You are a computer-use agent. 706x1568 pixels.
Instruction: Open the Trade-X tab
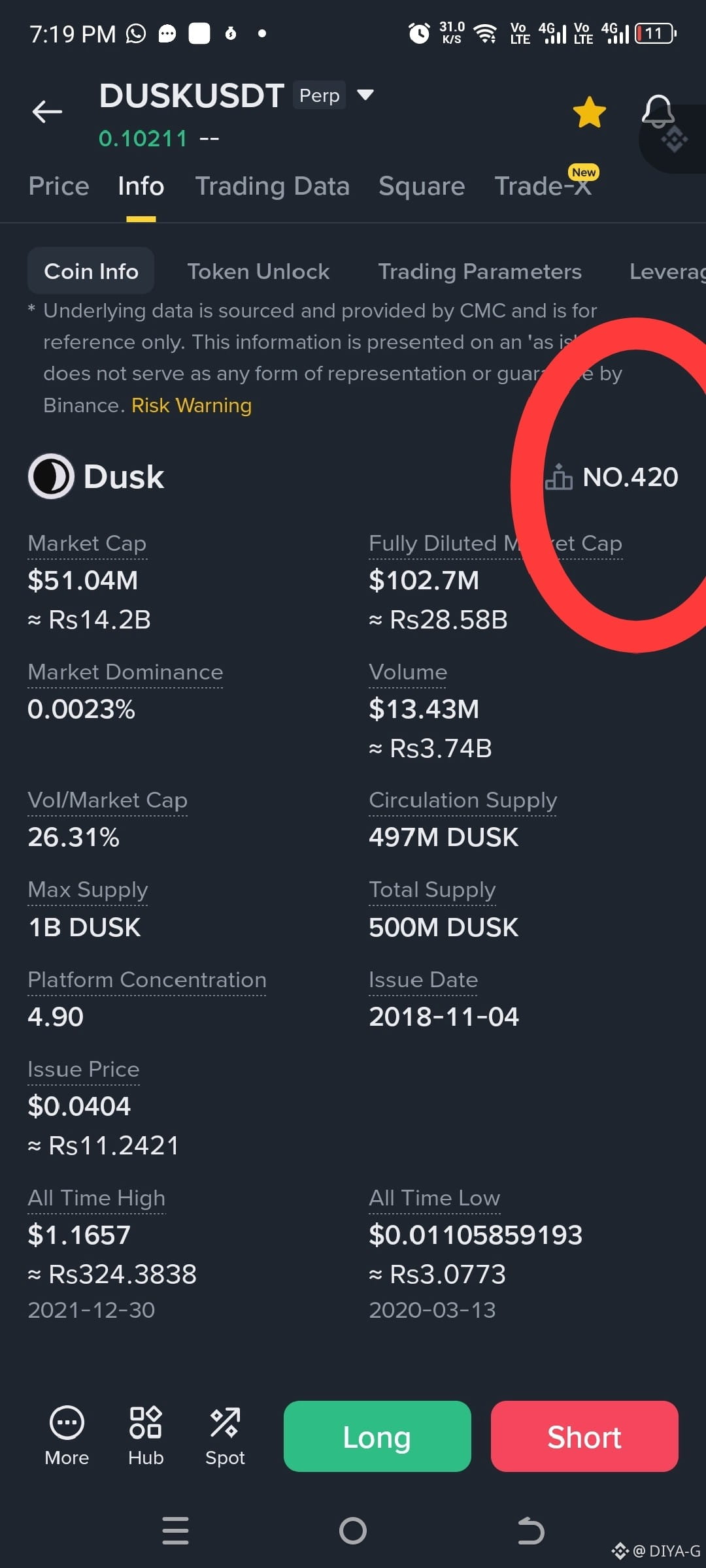[x=544, y=186]
